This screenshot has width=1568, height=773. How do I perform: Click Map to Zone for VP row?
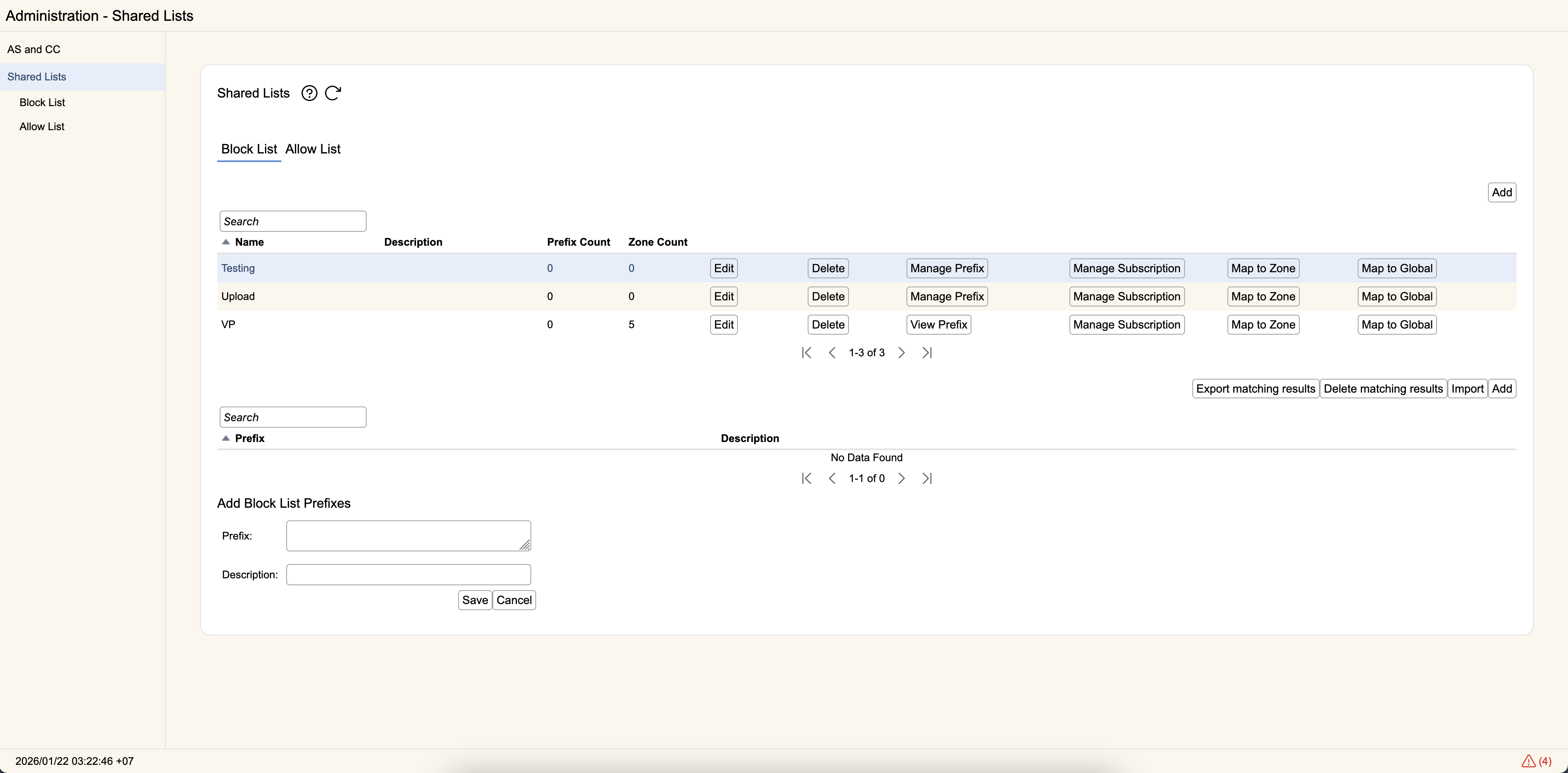pyautogui.click(x=1263, y=325)
